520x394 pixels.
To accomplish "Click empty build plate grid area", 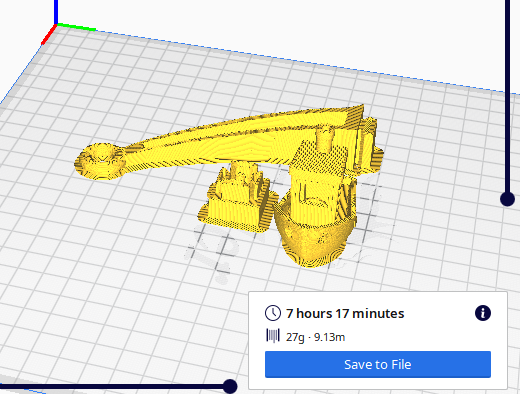I will coord(100,267).
